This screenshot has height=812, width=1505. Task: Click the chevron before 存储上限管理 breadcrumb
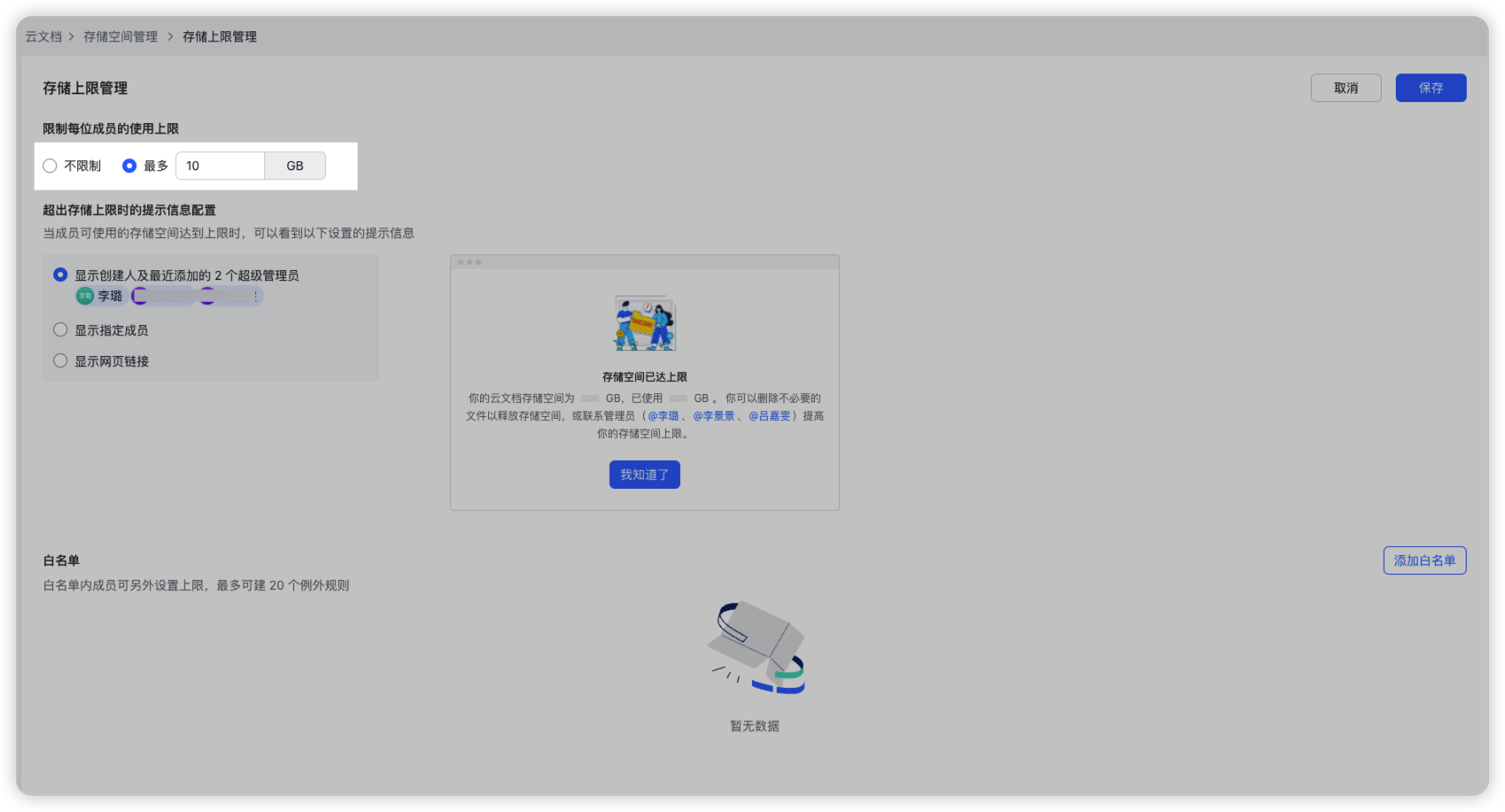170,36
